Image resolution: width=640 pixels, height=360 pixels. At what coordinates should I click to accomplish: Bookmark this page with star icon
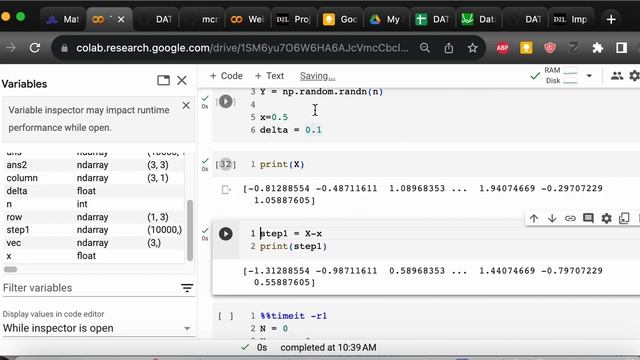point(473,48)
